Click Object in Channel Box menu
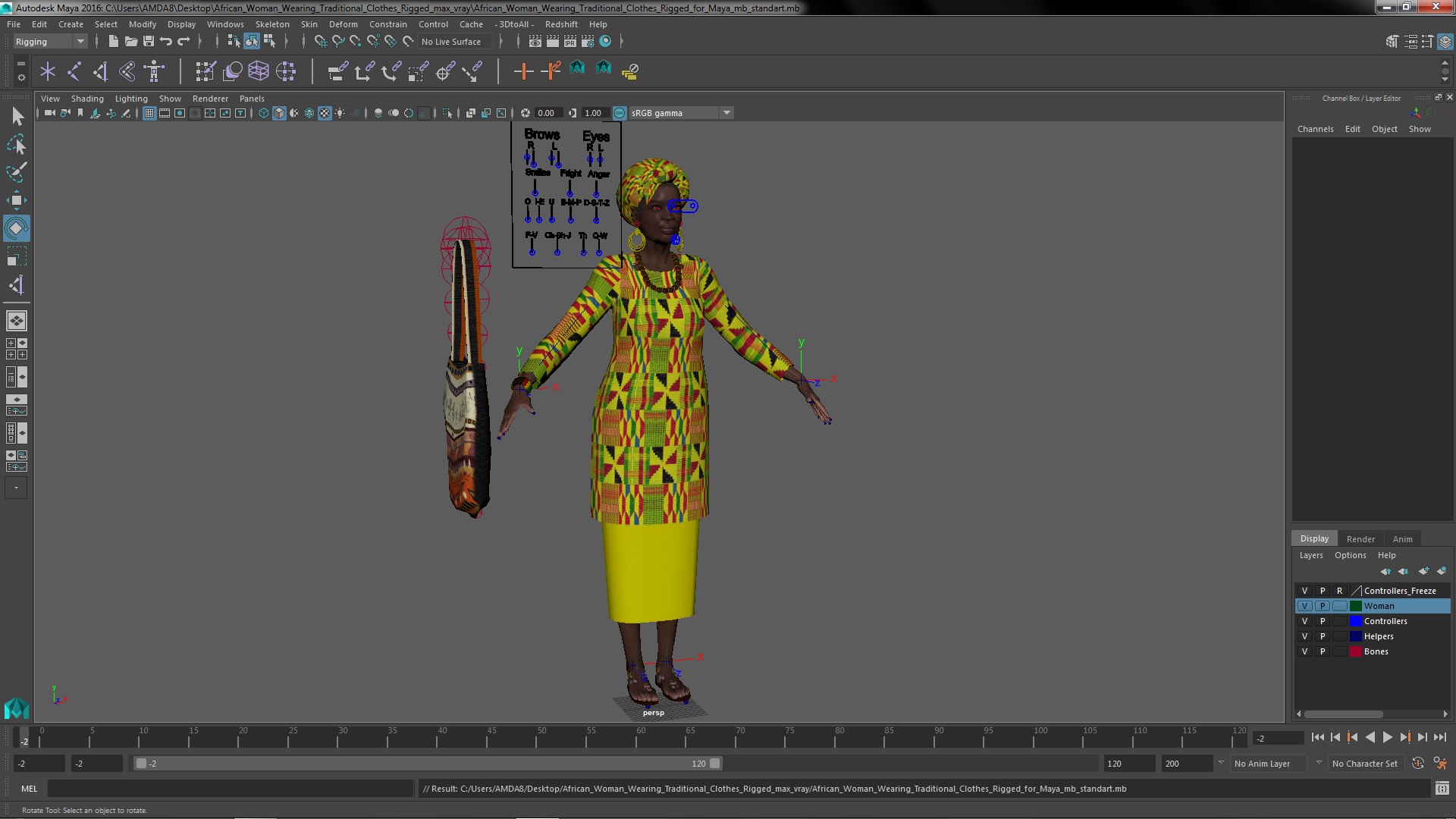The height and width of the screenshot is (819, 1456). coord(1384,129)
